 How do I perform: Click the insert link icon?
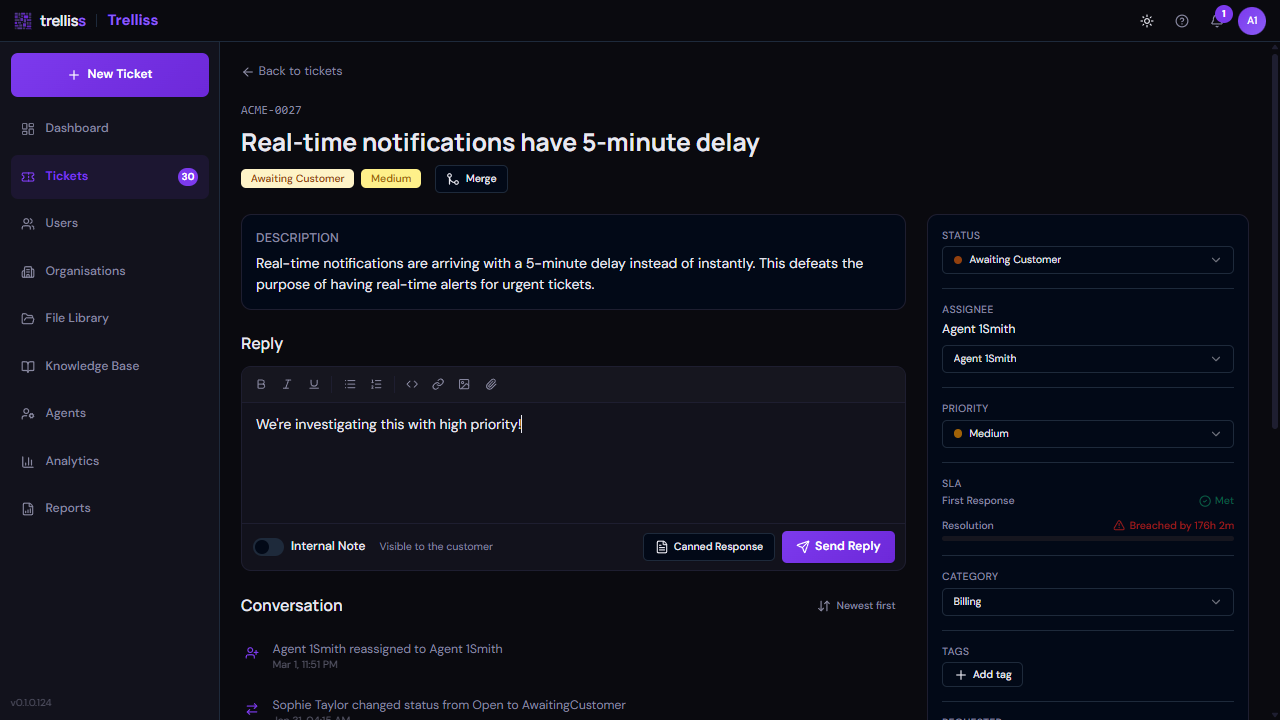[x=438, y=384]
